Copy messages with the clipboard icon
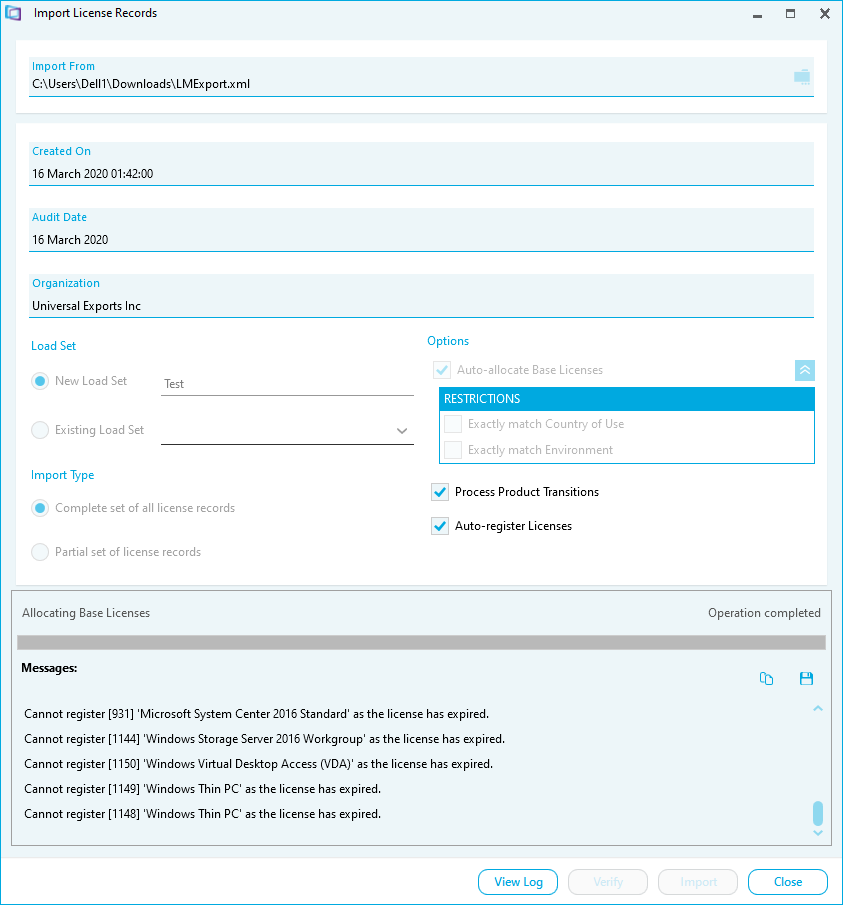 point(766,679)
